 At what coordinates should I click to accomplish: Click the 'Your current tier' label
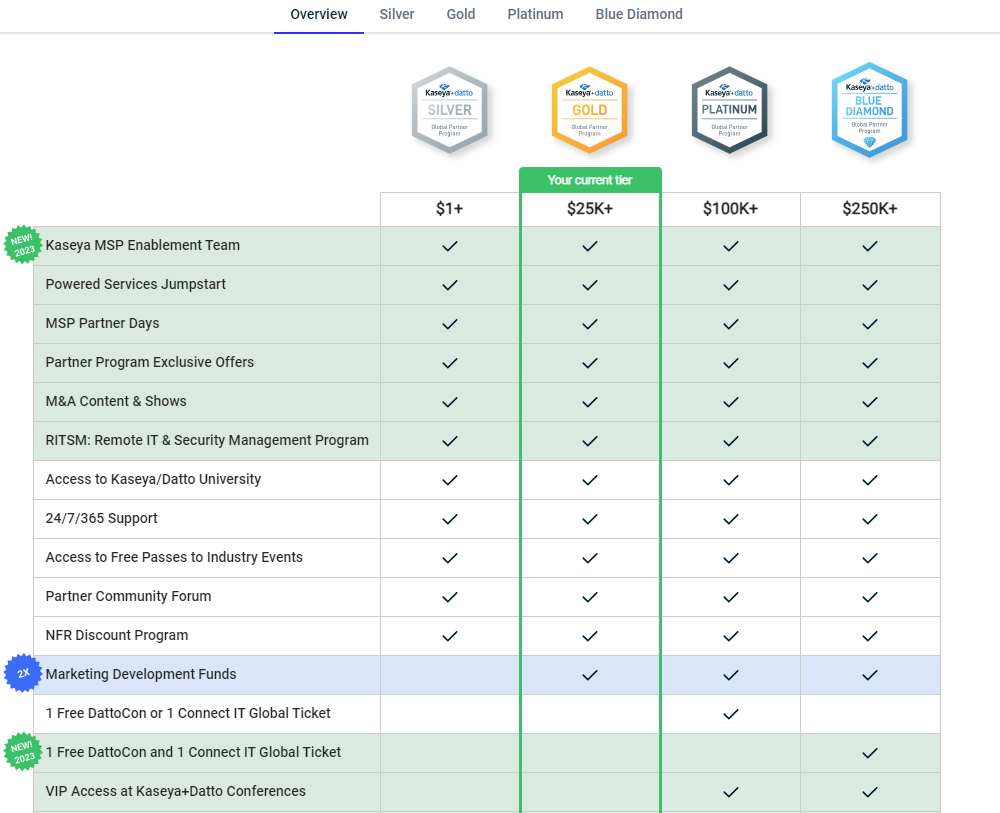[x=590, y=180]
